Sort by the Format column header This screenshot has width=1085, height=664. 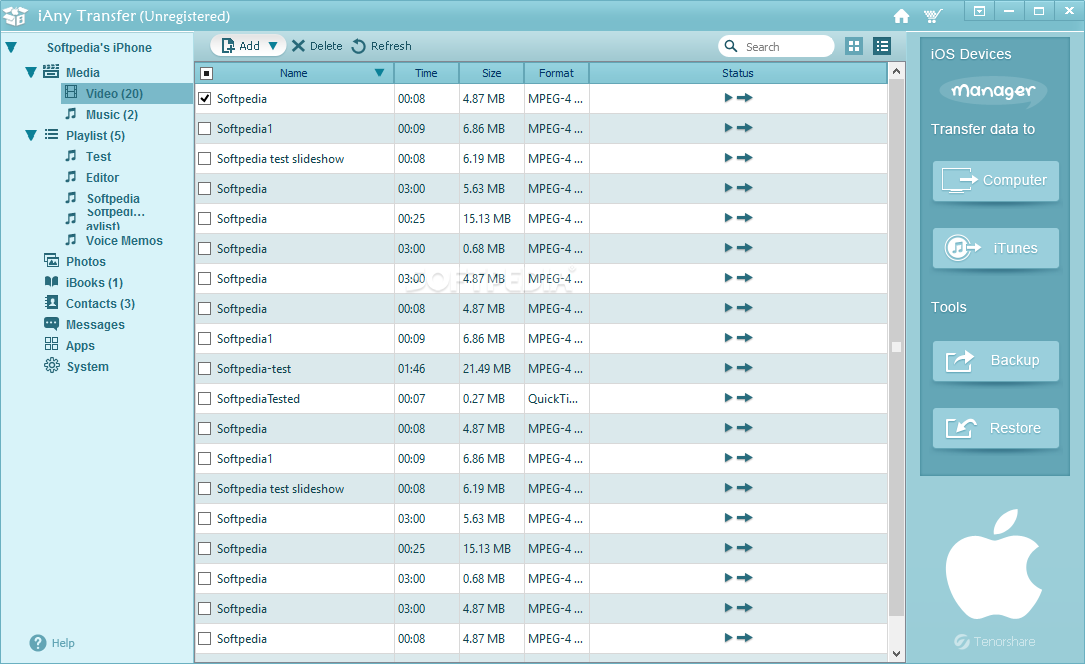[x=556, y=73]
